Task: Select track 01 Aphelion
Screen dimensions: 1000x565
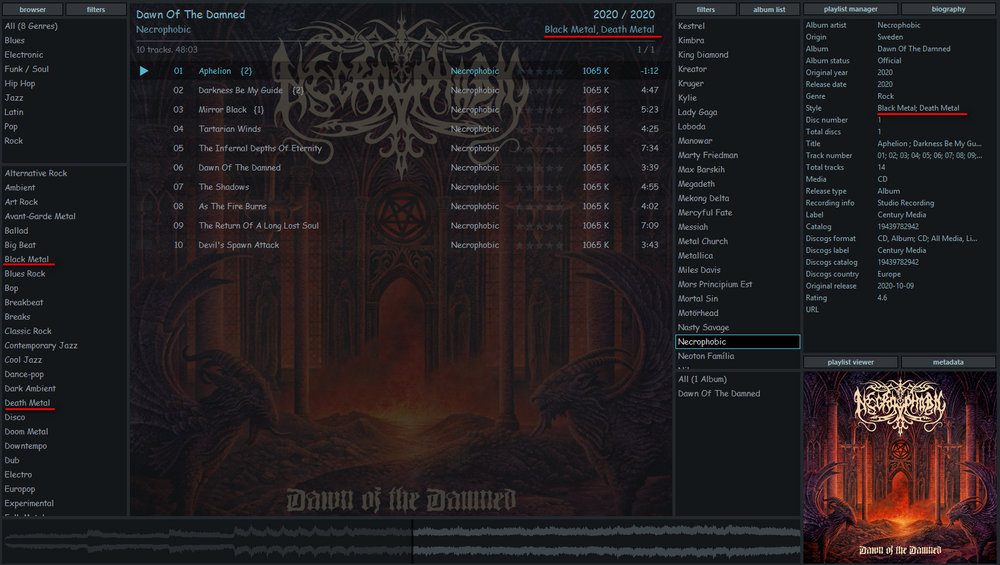Action: click(402, 71)
